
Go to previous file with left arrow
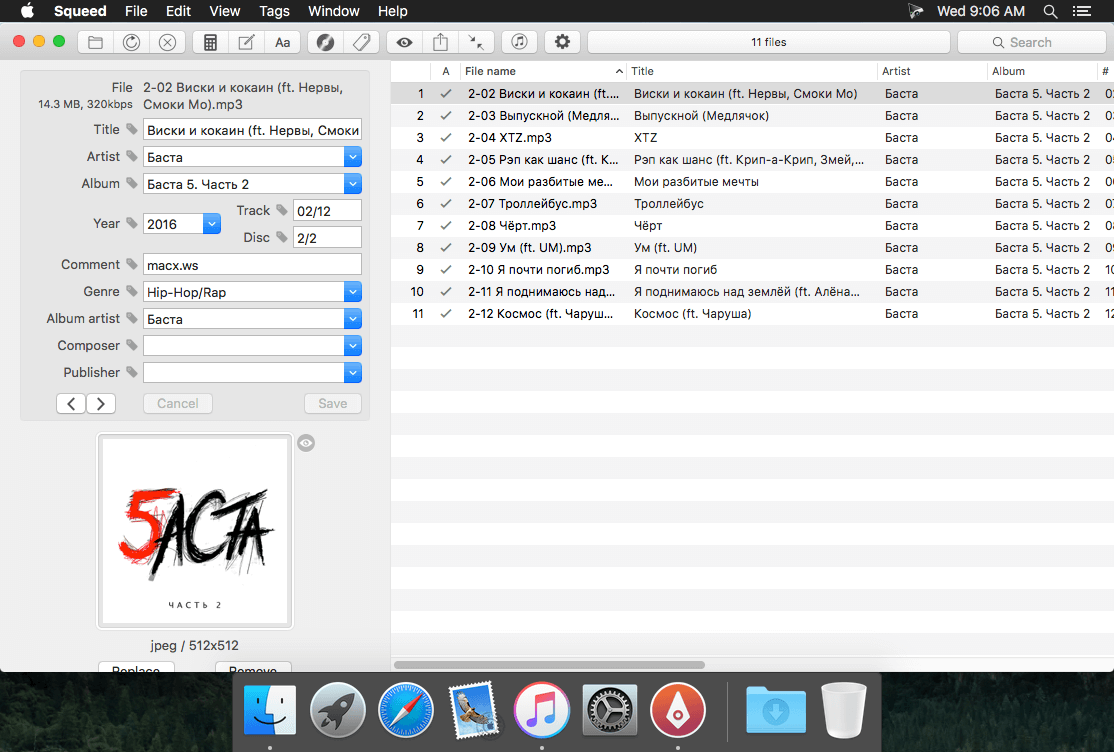(x=71, y=404)
